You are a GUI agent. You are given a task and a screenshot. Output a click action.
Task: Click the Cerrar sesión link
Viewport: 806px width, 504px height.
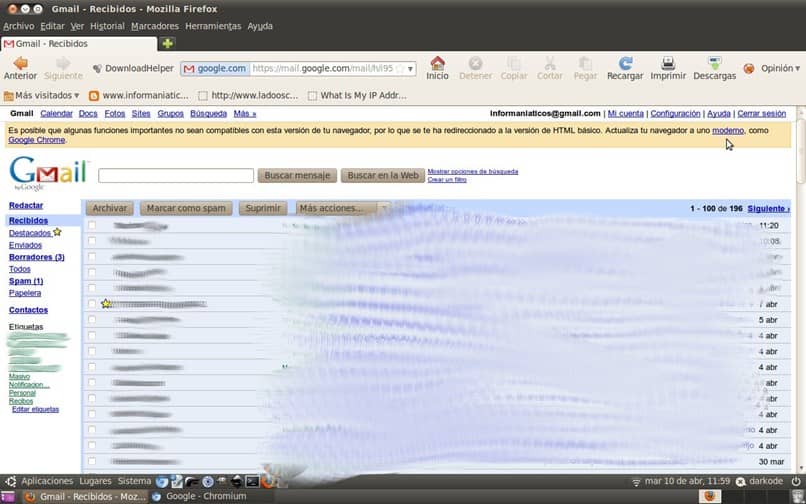coord(761,113)
